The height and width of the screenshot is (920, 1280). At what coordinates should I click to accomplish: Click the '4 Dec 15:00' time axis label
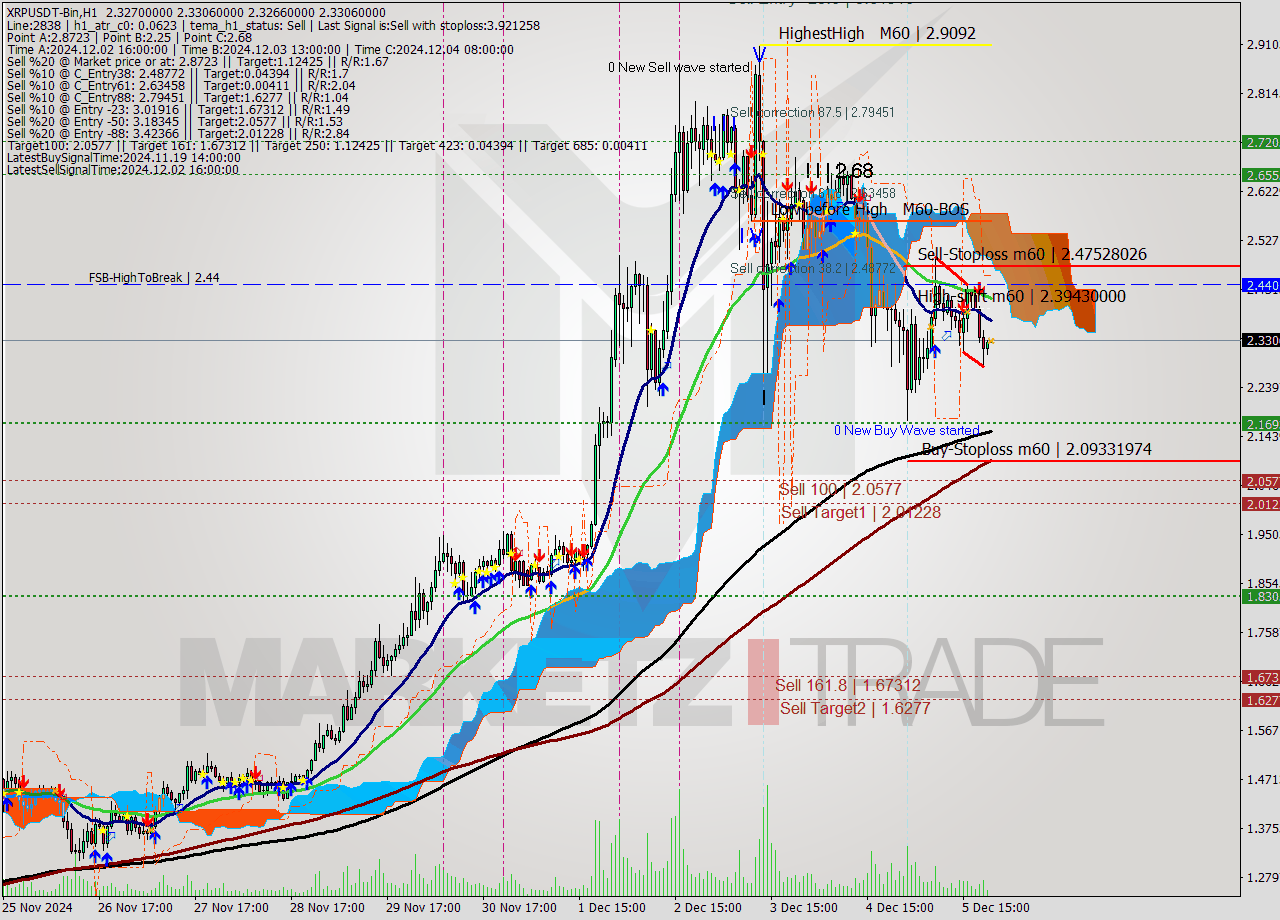click(x=900, y=908)
